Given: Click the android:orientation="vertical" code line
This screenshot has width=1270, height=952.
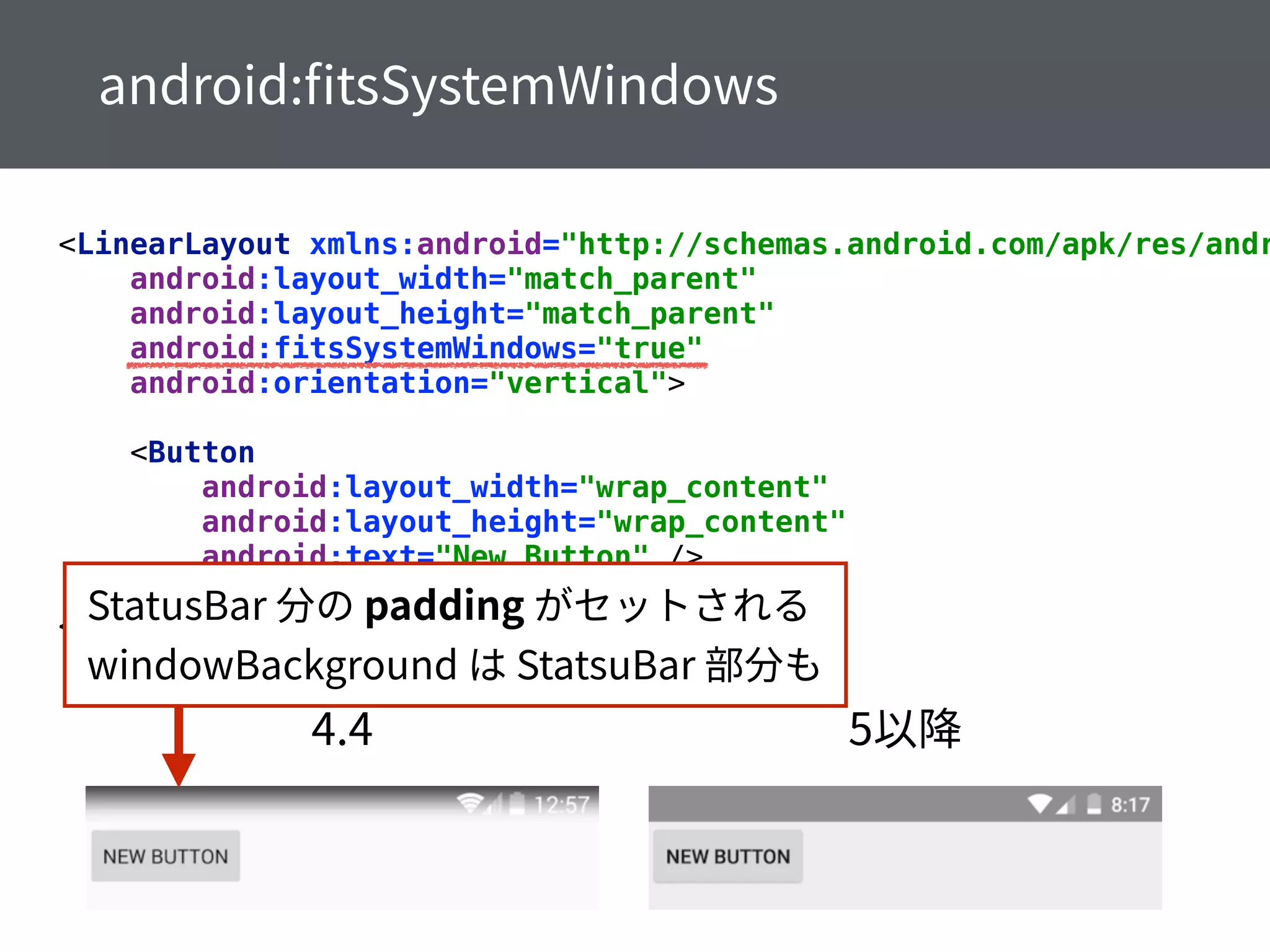Looking at the screenshot, I should [407, 383].
